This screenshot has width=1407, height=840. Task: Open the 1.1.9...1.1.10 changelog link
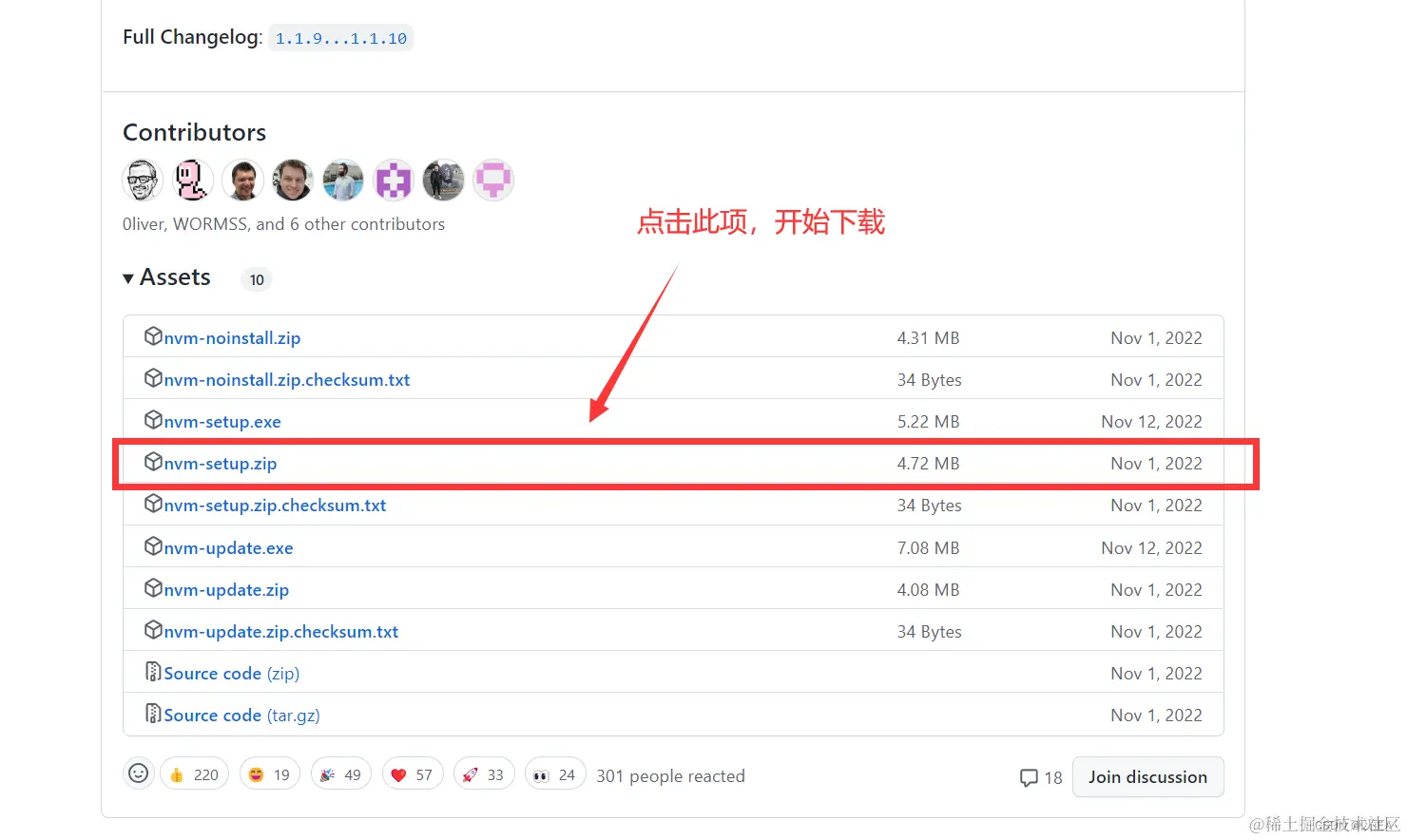point(341,38)
